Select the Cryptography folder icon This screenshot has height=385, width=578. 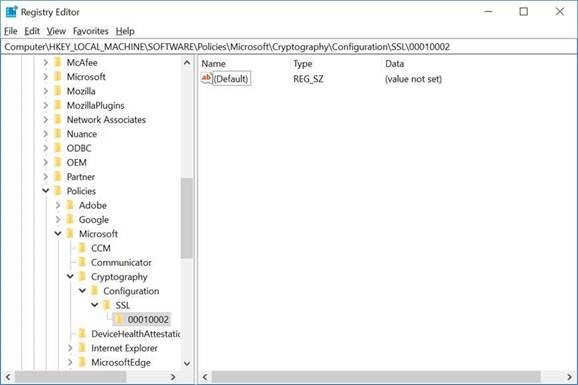tap(83, 276)
